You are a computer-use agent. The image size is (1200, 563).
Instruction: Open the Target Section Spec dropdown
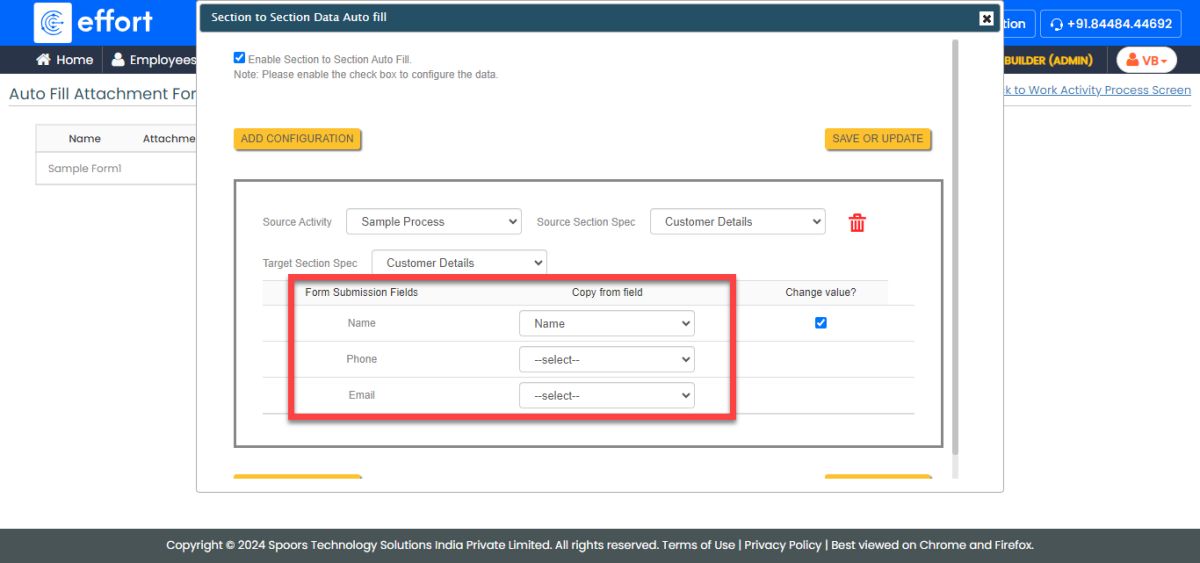tap(460, 263)
